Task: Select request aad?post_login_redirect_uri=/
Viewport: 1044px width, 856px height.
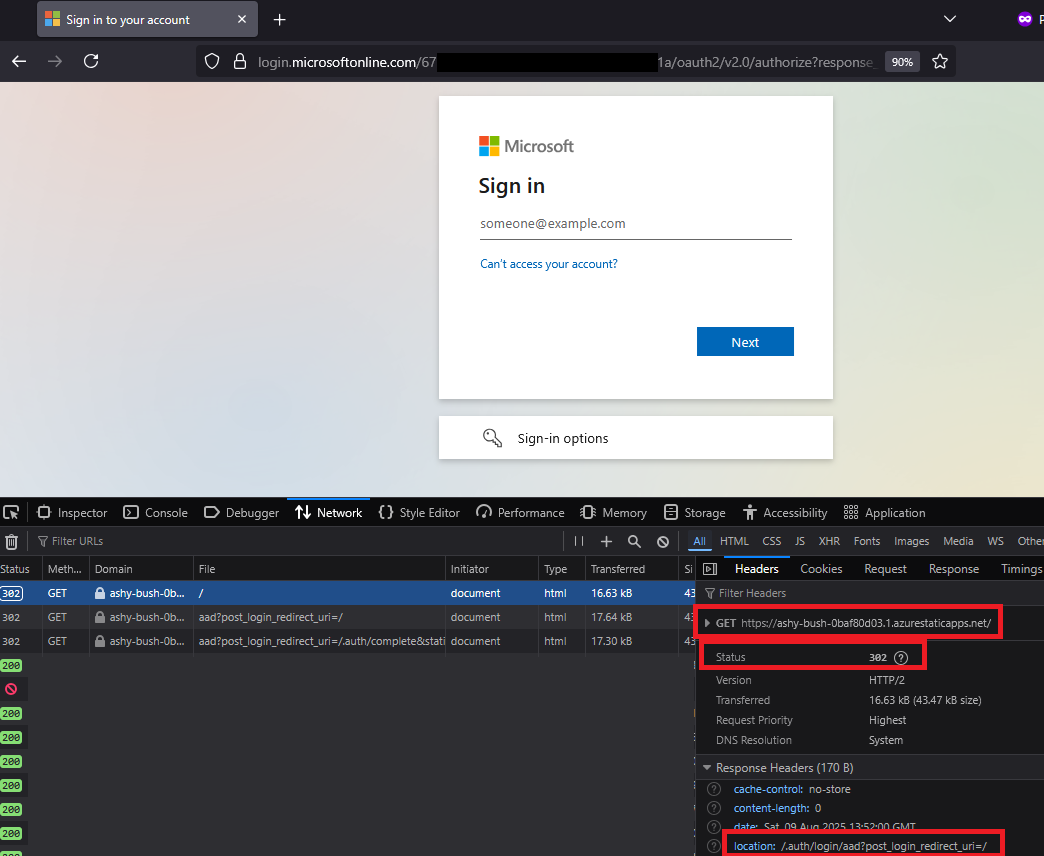Action: coord(348,617)
